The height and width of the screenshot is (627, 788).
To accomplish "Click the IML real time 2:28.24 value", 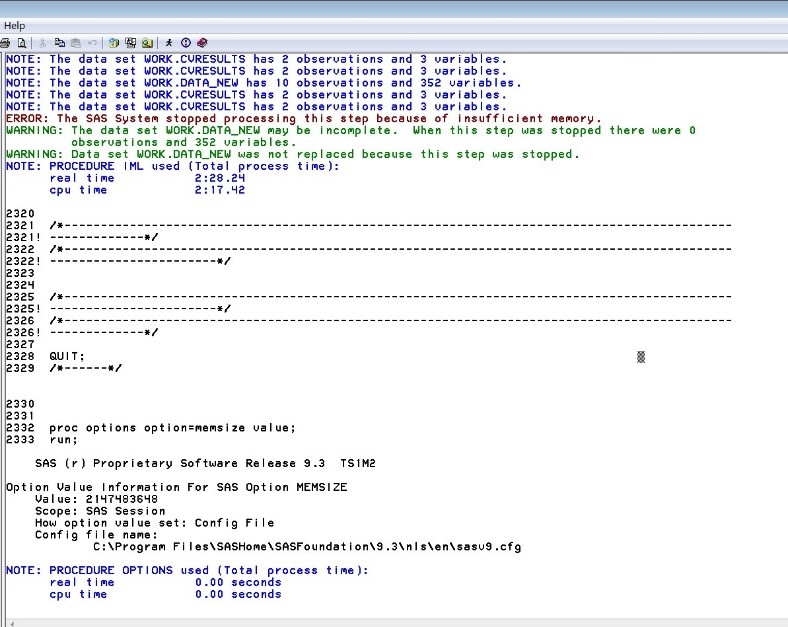I will pos(220,178).
